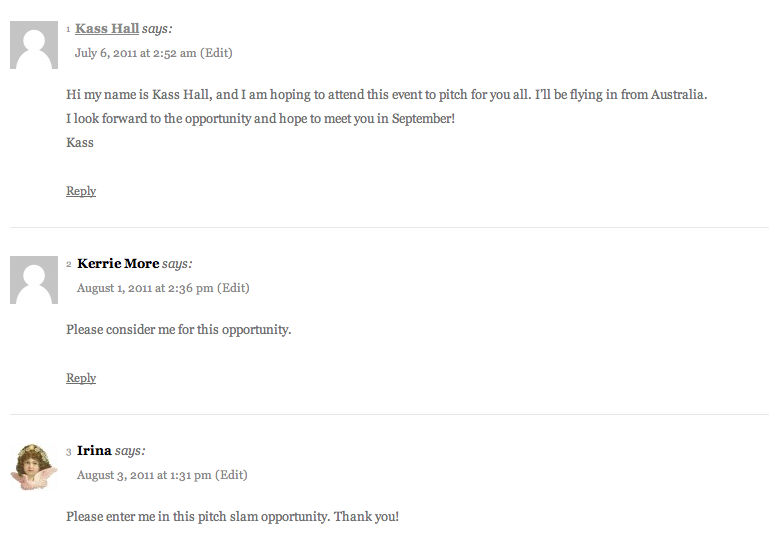Click Irina's angel girl avatar image
Screen dimensions: 769x547
coord(34,467)
